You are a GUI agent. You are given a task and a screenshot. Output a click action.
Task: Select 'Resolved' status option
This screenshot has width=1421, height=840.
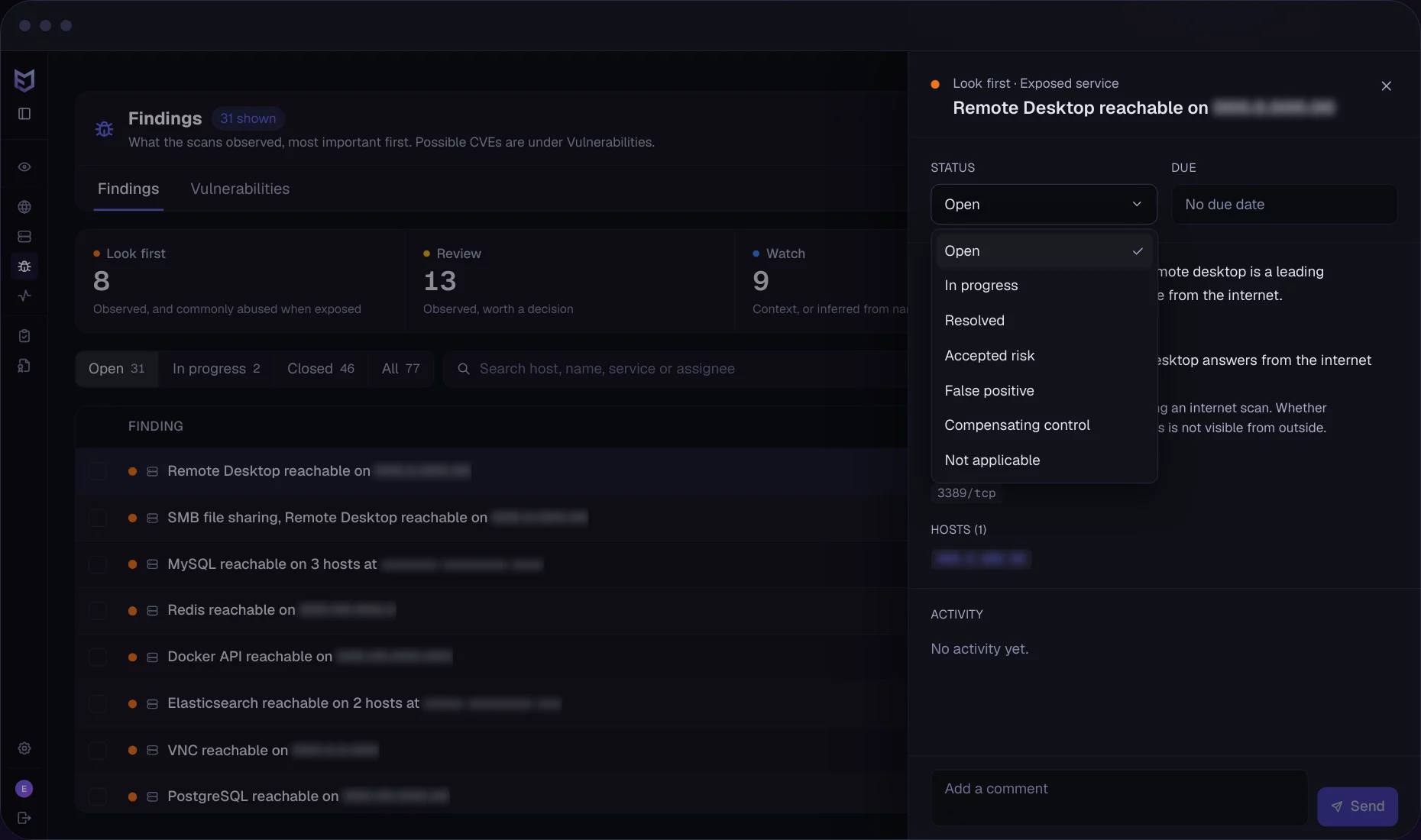pos(1044,321)
